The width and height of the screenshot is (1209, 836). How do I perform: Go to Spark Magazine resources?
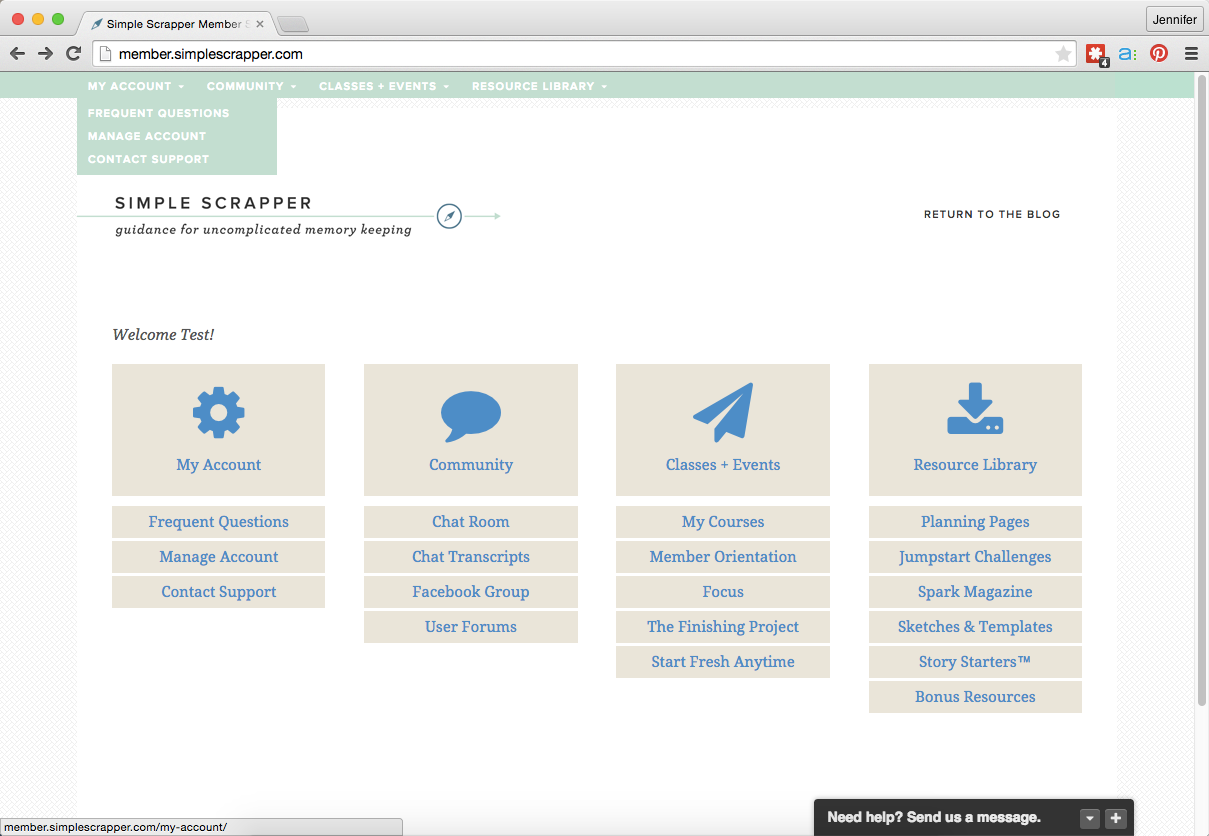click(975, 592)
